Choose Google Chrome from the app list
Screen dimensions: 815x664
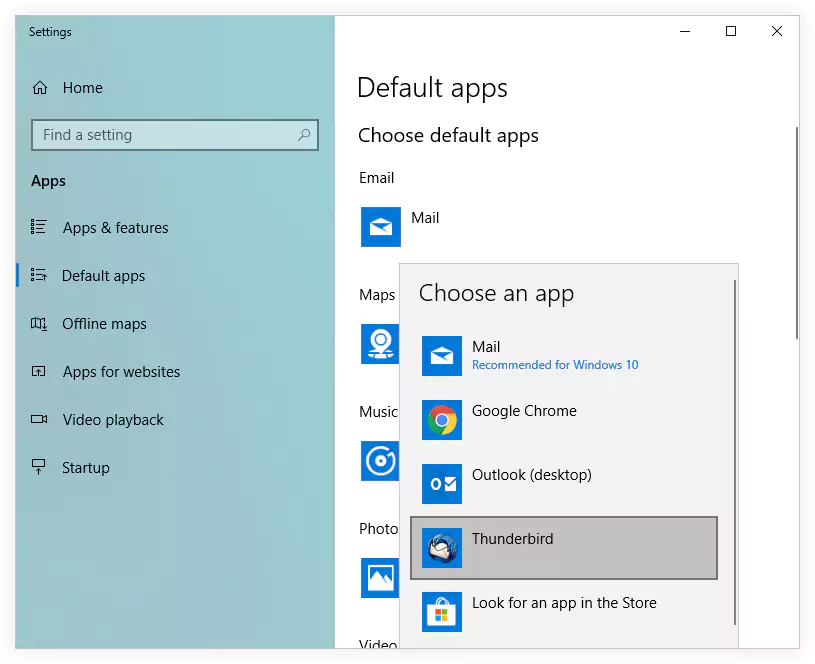524,410
